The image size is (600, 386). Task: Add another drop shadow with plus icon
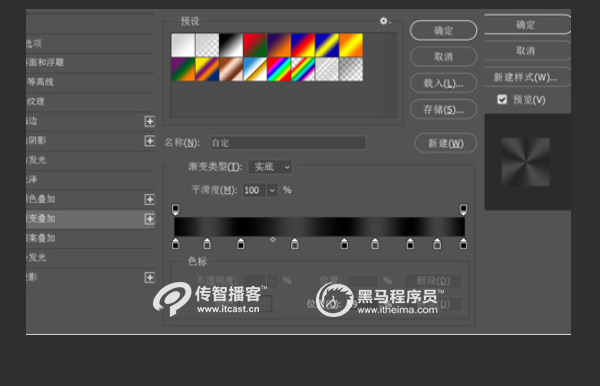click(x=150, y=277)
